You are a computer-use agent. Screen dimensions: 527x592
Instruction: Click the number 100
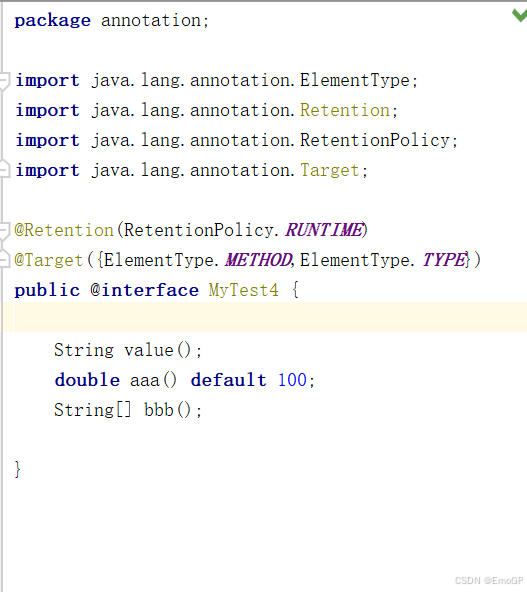(x=292, y=380)
